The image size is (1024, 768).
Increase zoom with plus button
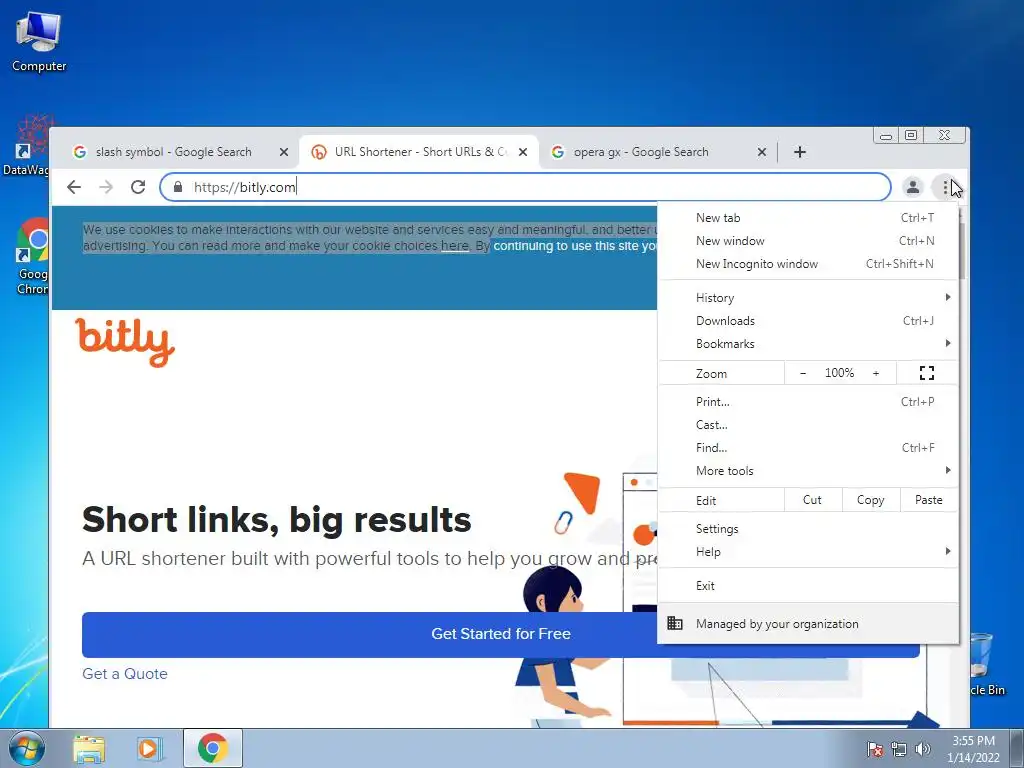pyautogui.click(x=876, y=373)
